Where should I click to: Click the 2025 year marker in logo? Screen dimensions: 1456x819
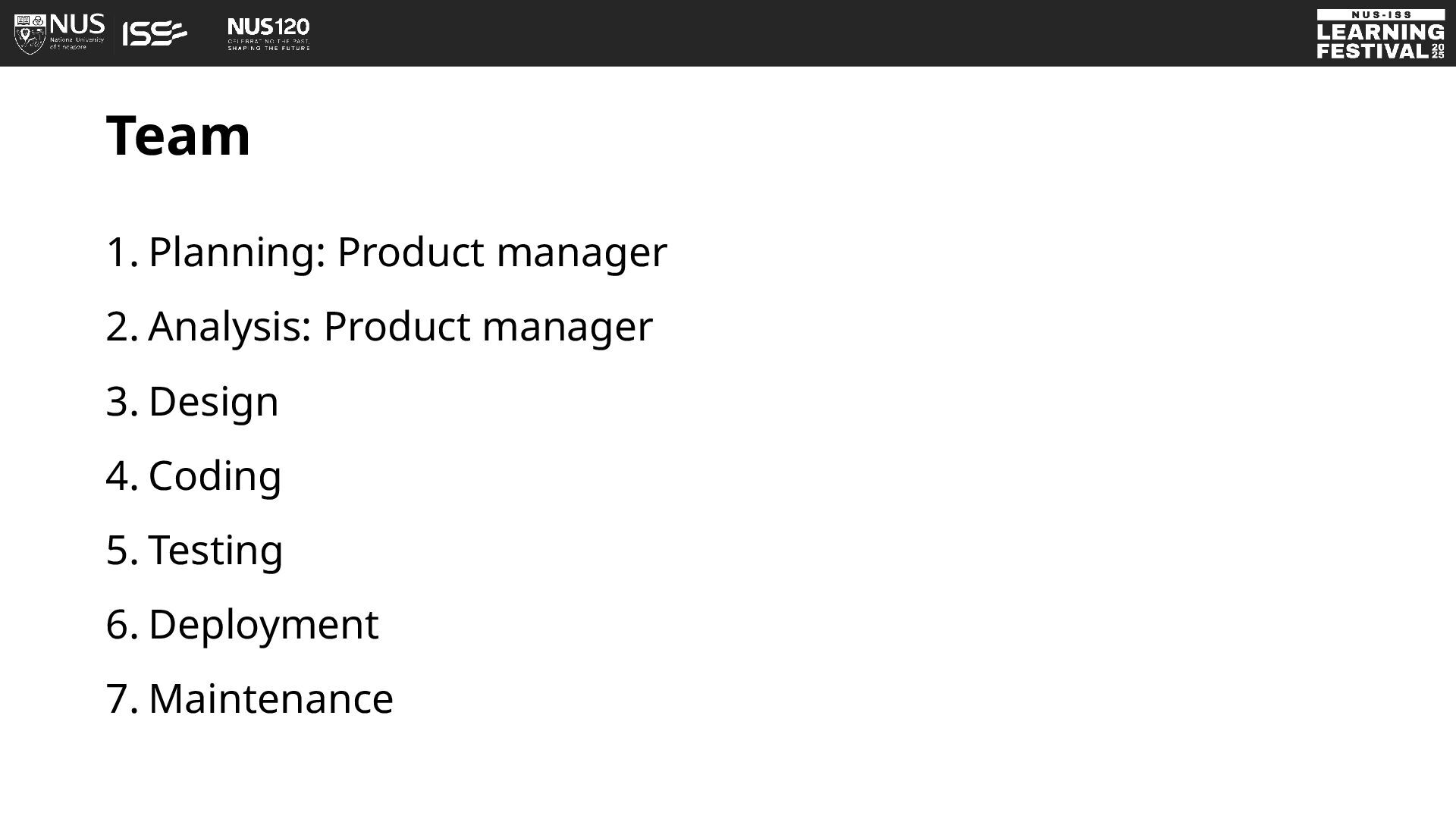[x=1438, y=51]
